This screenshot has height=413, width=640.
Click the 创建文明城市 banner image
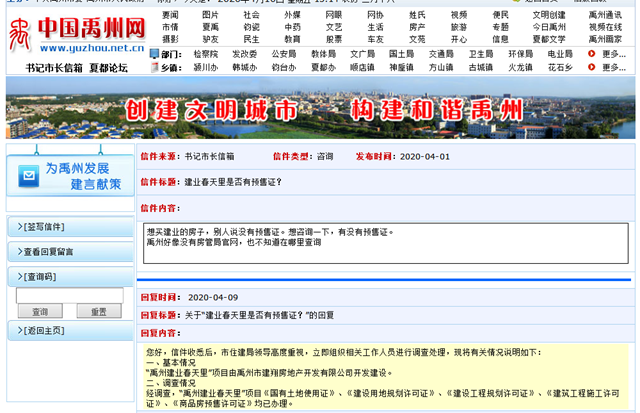click(320, 108)
